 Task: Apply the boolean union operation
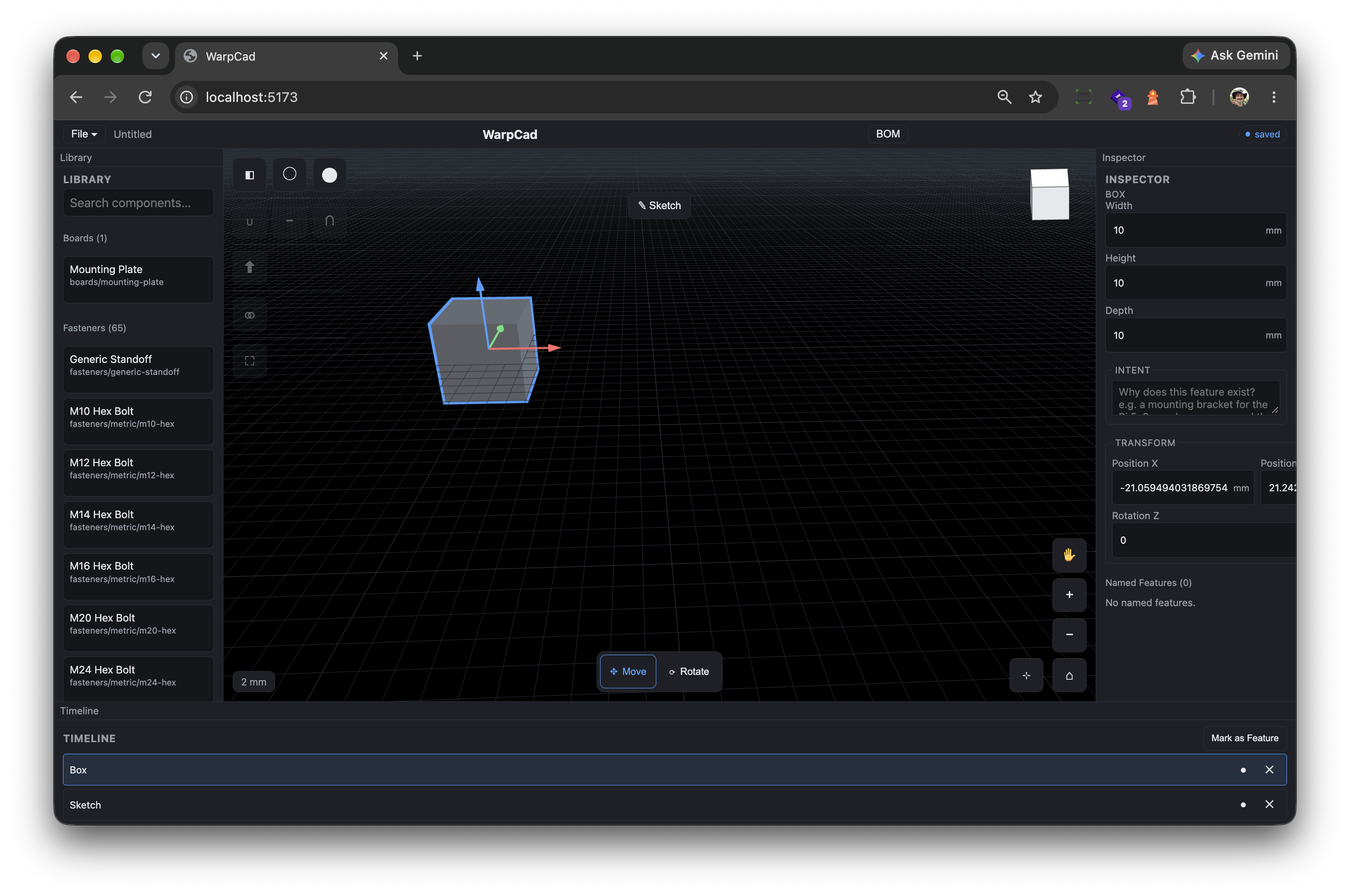click(249, 222)
